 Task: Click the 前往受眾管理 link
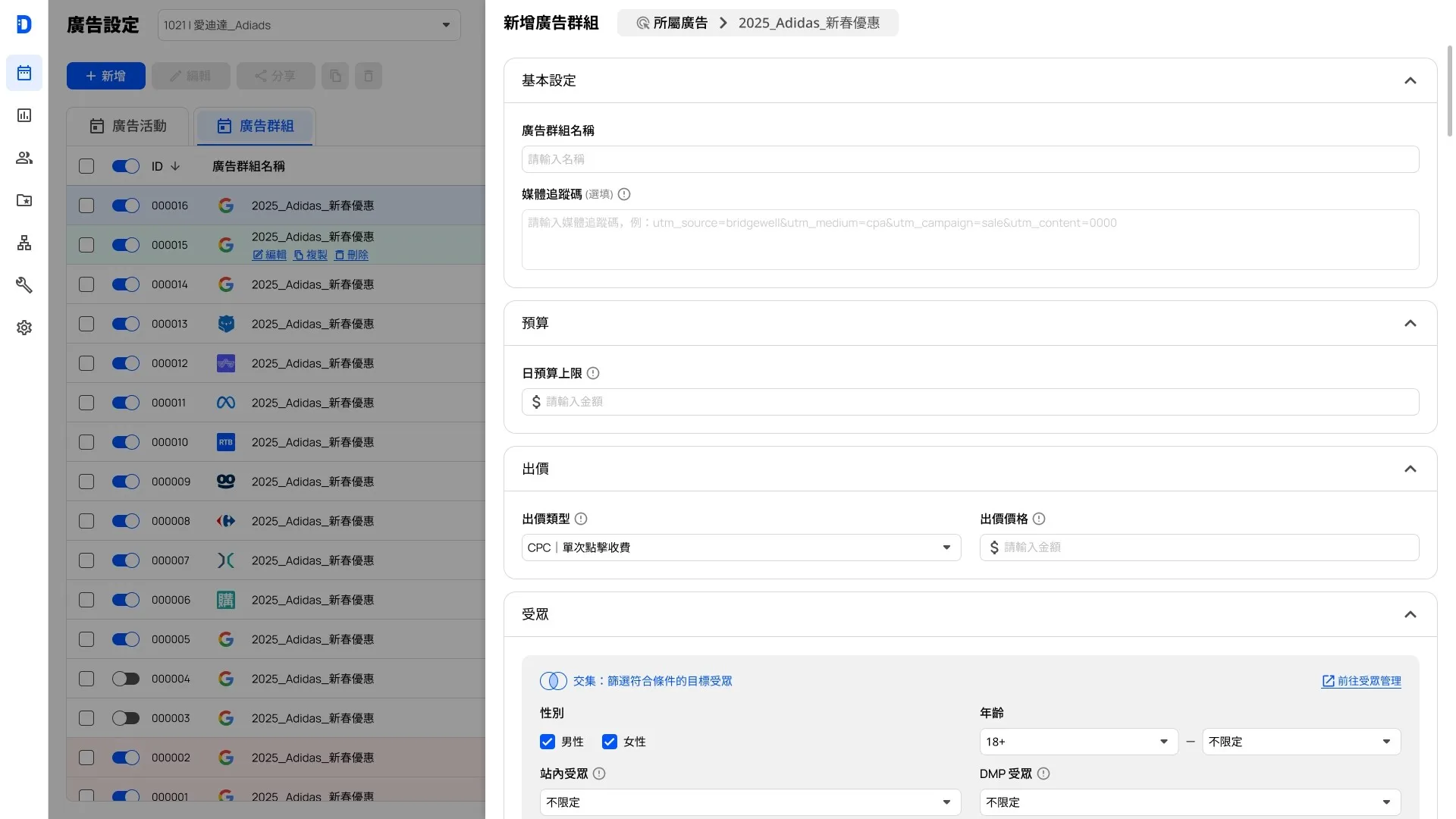(1361, 681)
